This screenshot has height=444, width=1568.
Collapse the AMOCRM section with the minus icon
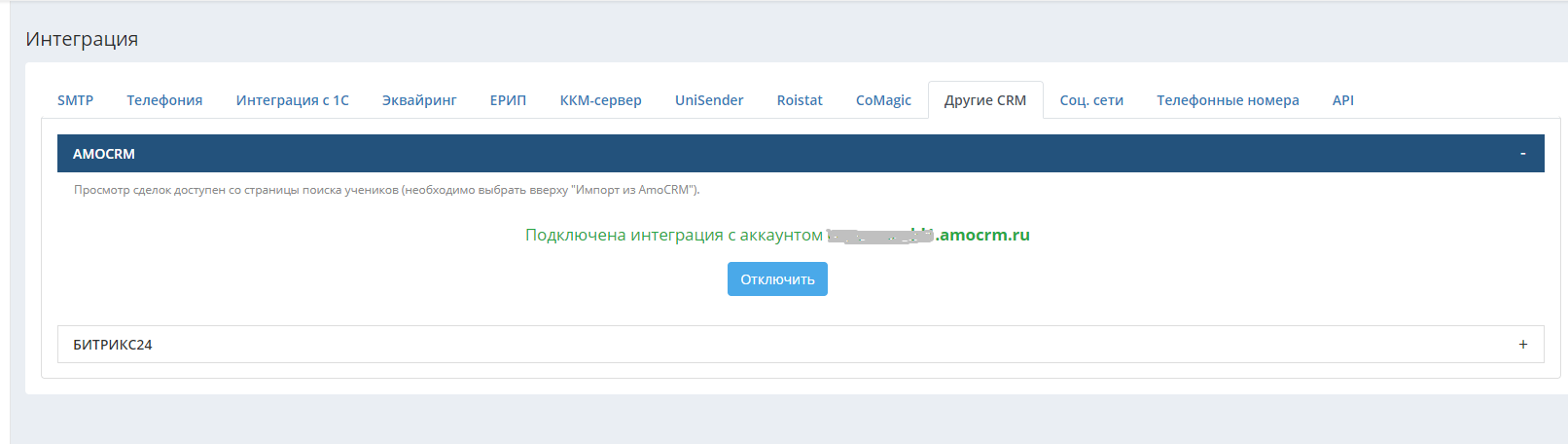pyautogui.click(x=1522, y=154)
